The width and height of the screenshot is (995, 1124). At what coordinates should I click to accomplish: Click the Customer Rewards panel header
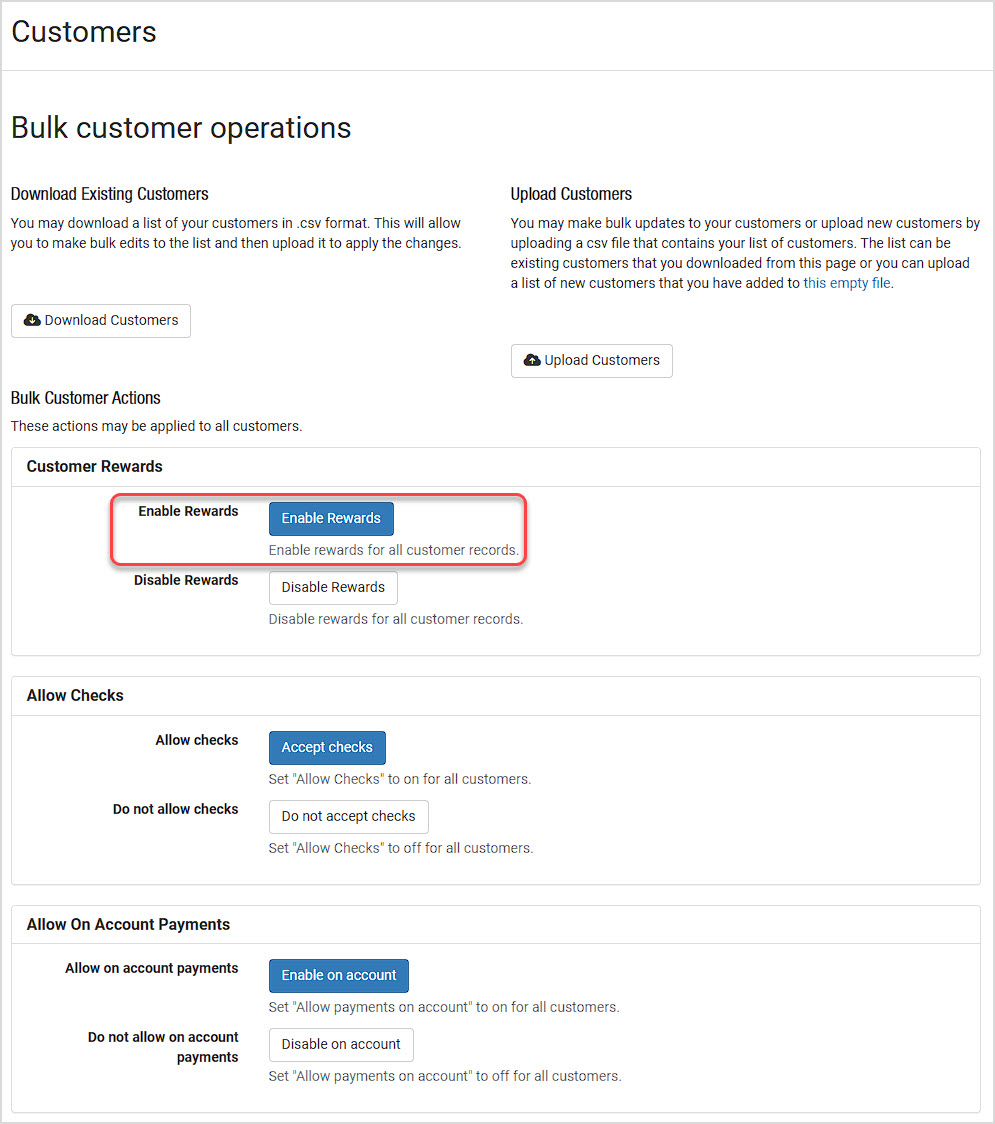[496, 467]
